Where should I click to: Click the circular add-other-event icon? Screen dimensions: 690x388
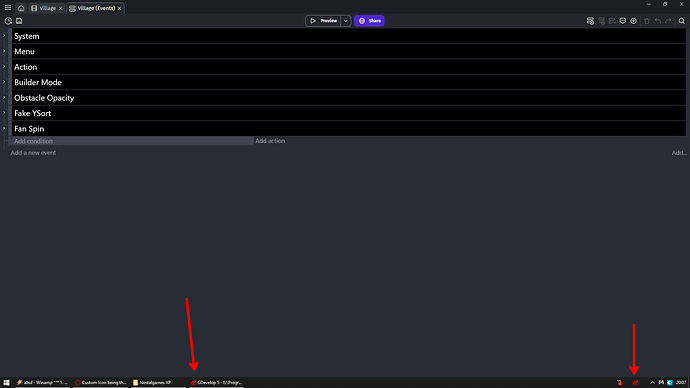click(633, 21)
